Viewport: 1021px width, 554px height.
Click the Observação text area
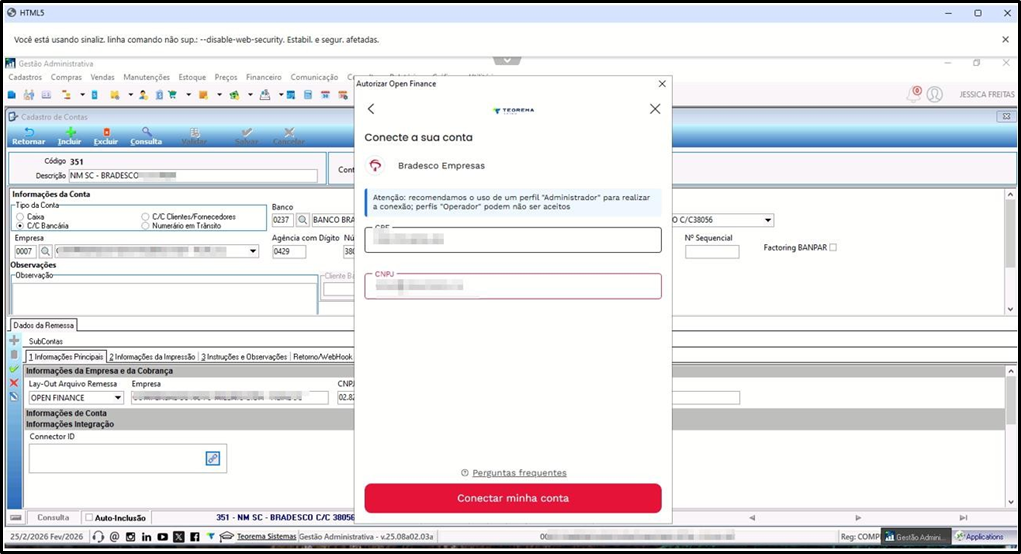tap(165, 297)
